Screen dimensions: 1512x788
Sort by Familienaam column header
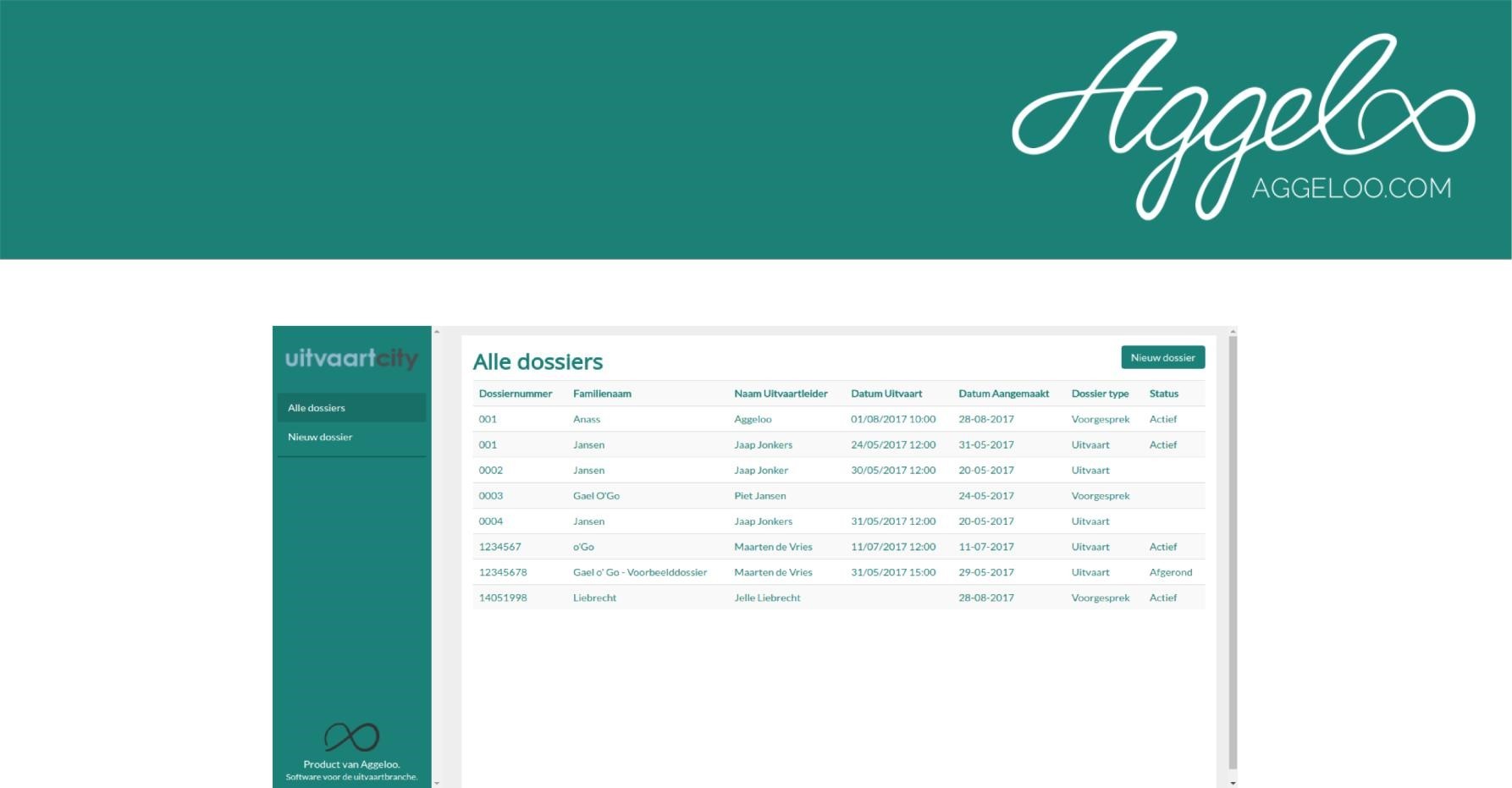coord(602,394)
